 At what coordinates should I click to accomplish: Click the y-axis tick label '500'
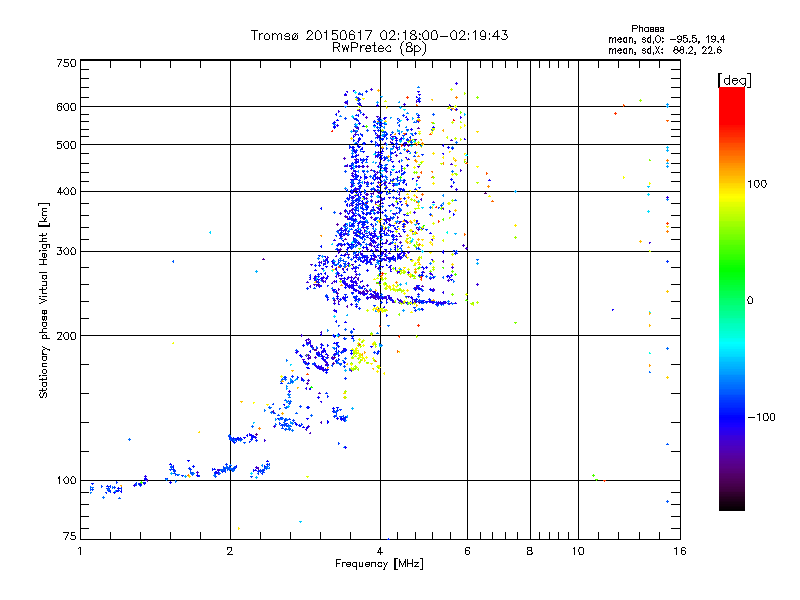click(66, 145)
